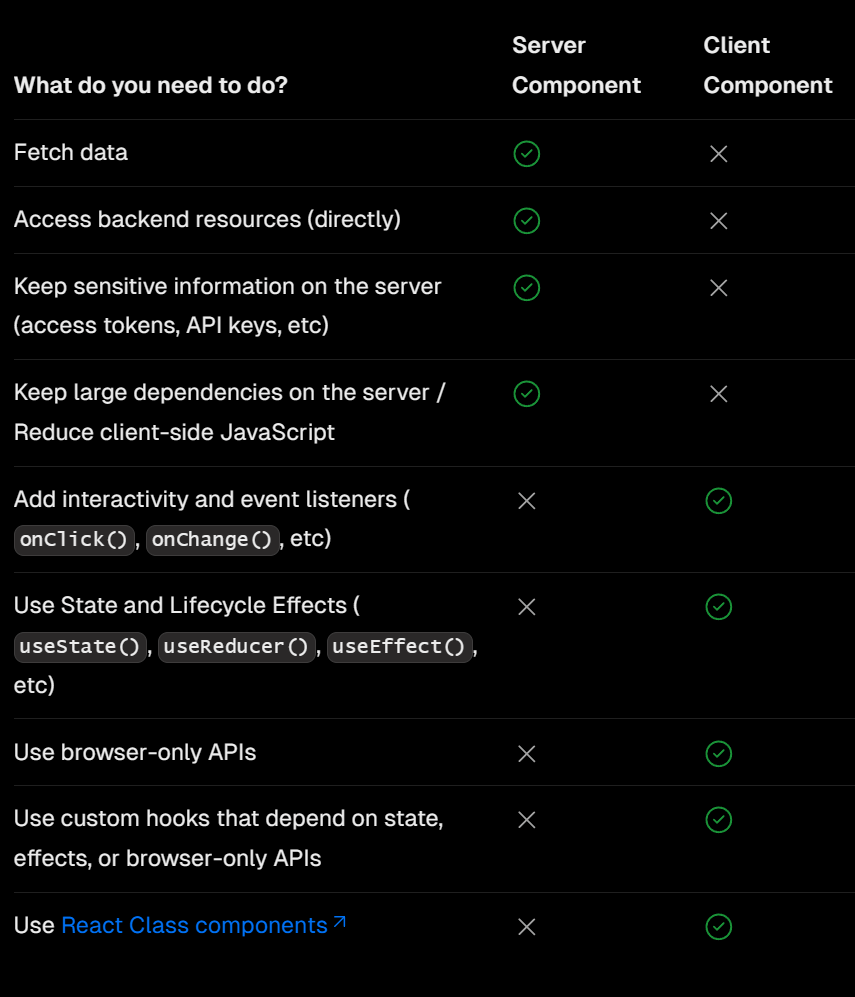Image resolution: width=855 pixels, height=997 pixels.
Task: Click the green check for Access backend resources
Action: pos(526,221)
